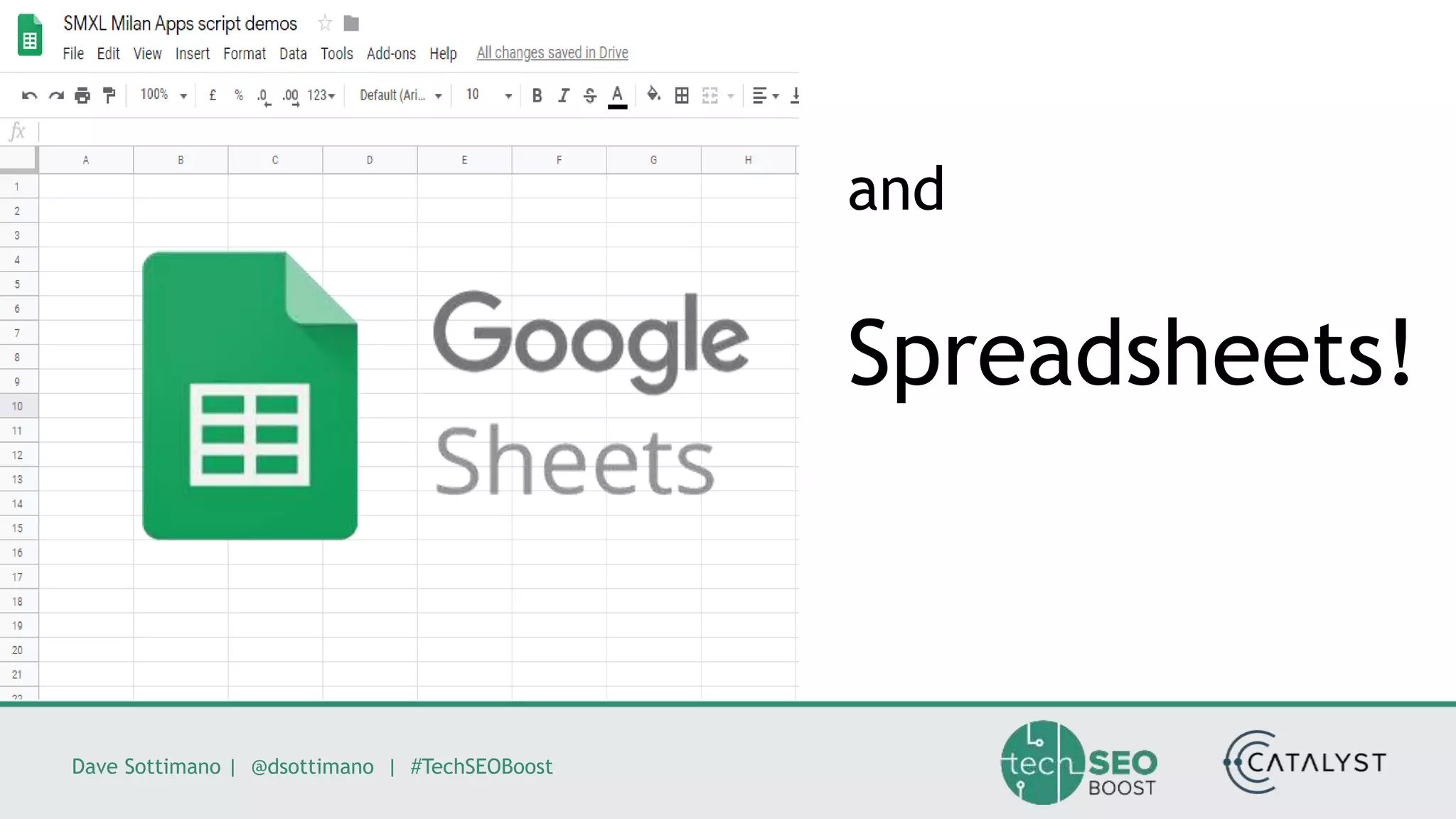Open the zoom 100% dropdown
This screenshot has height=819, width=1456.
(x=164, y=95)
